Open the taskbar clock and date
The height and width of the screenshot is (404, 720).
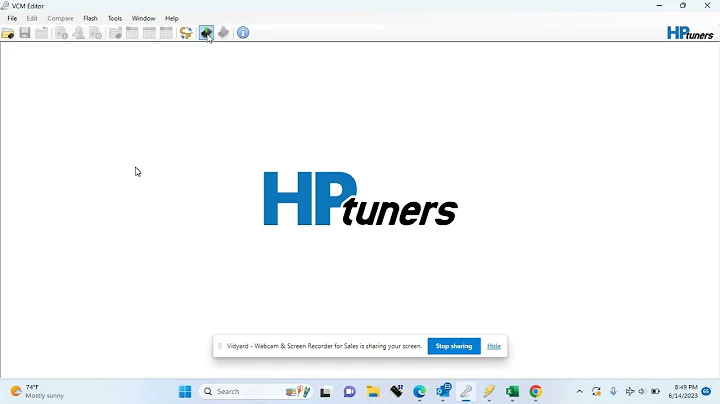(x=683, y=392)
